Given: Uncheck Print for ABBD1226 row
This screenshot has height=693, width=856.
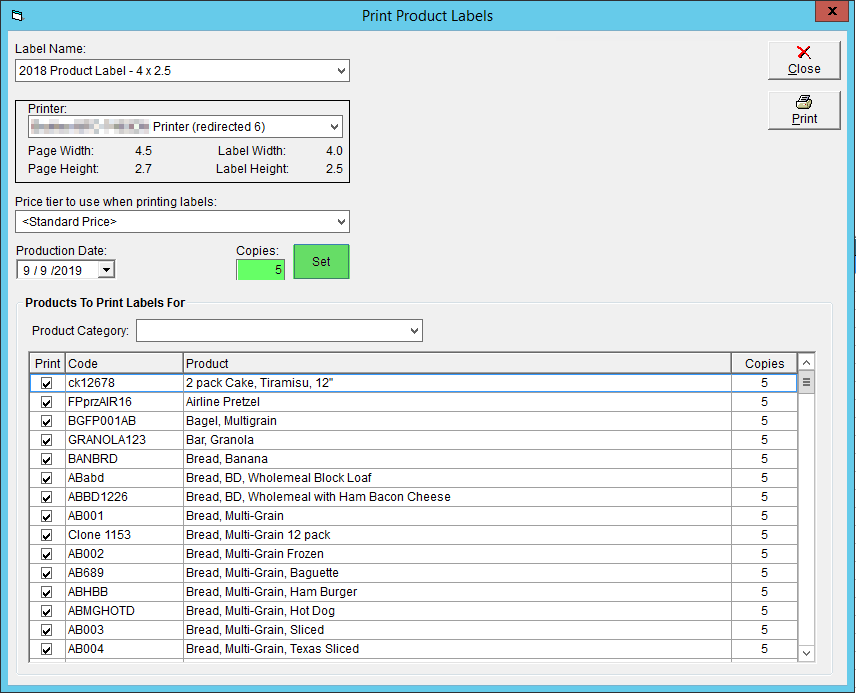Looking at the screenshot, I should [x=46, y=497].
